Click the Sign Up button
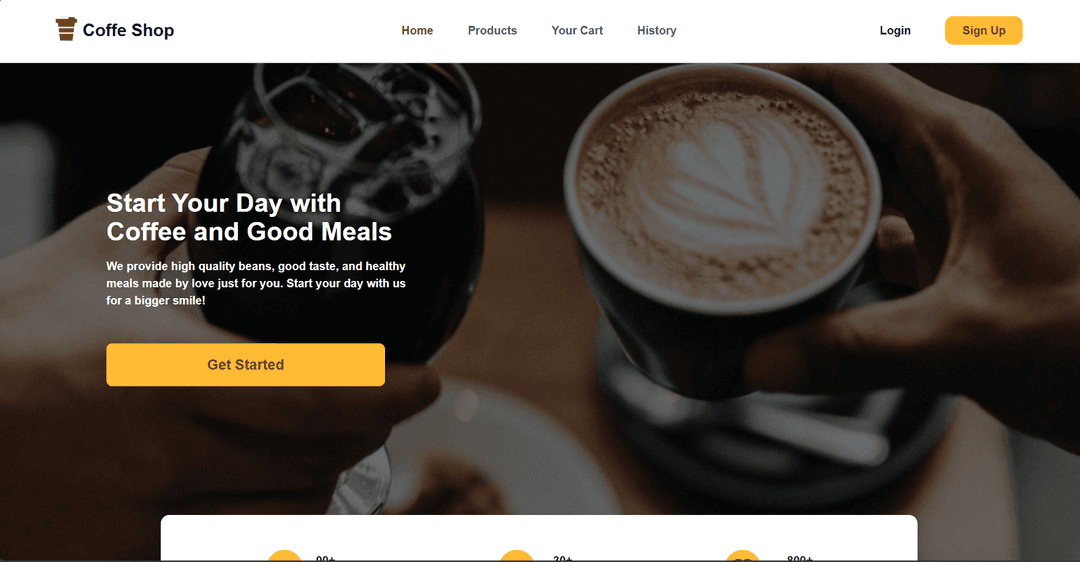The height and width of the screenshot is (562, 1080). point(984,30)
